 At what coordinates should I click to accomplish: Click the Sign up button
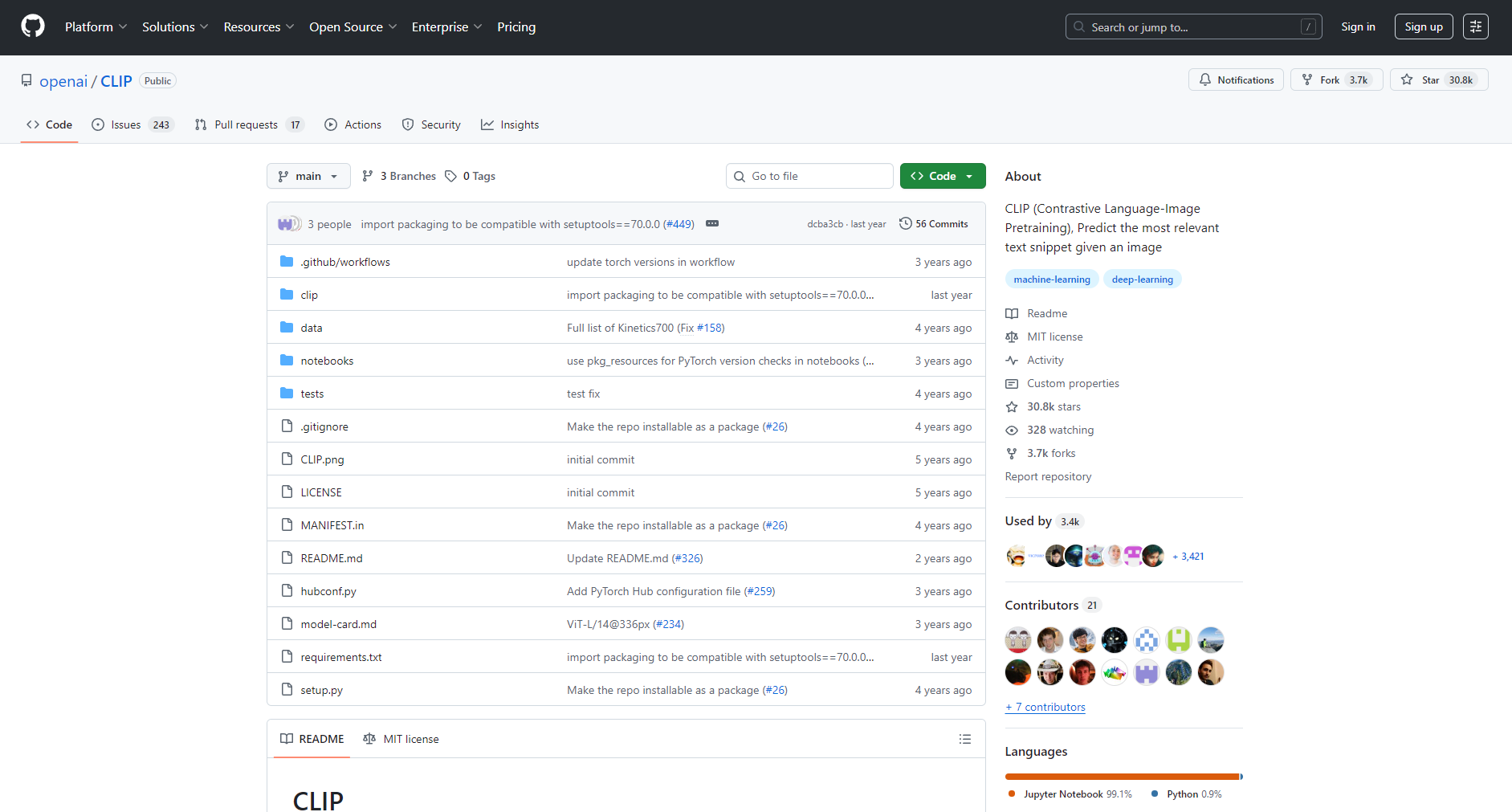1424,27
